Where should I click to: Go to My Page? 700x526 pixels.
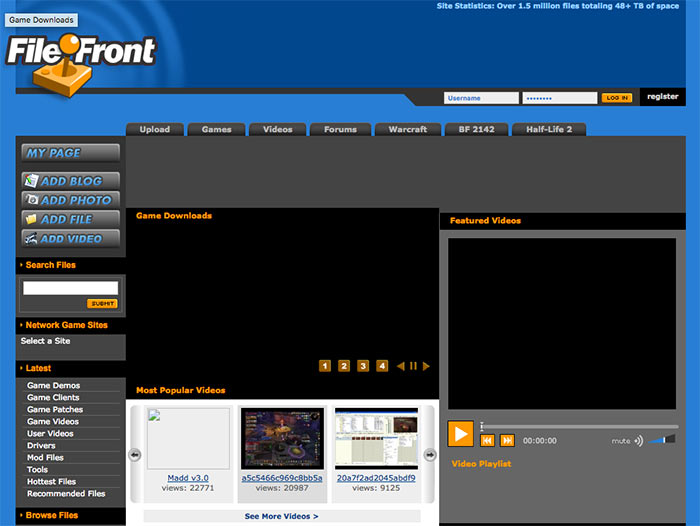coord(71,153)
